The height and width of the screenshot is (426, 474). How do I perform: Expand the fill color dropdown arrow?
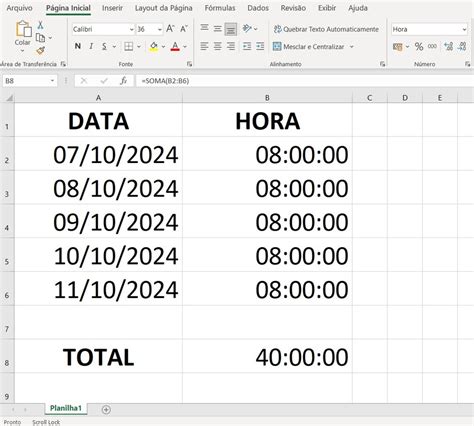click(163, 47)
